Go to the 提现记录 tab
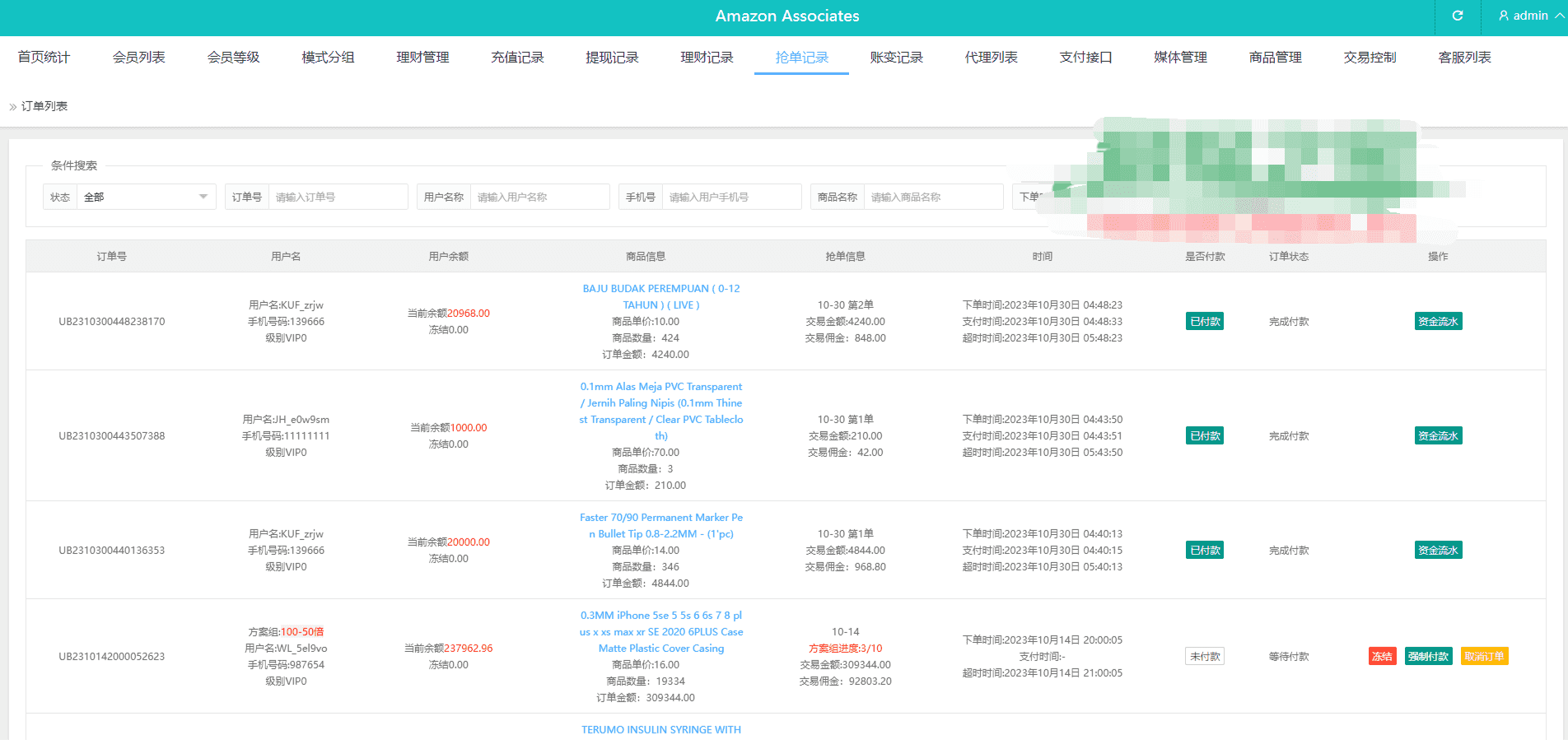 612,57
